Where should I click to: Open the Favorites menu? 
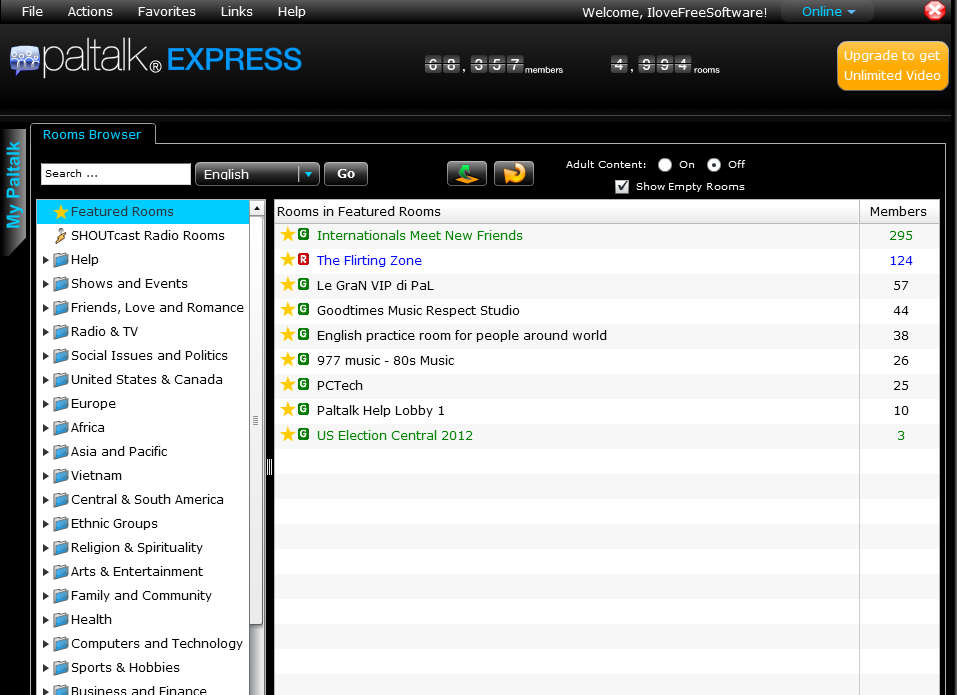click(x=167, y=12)
